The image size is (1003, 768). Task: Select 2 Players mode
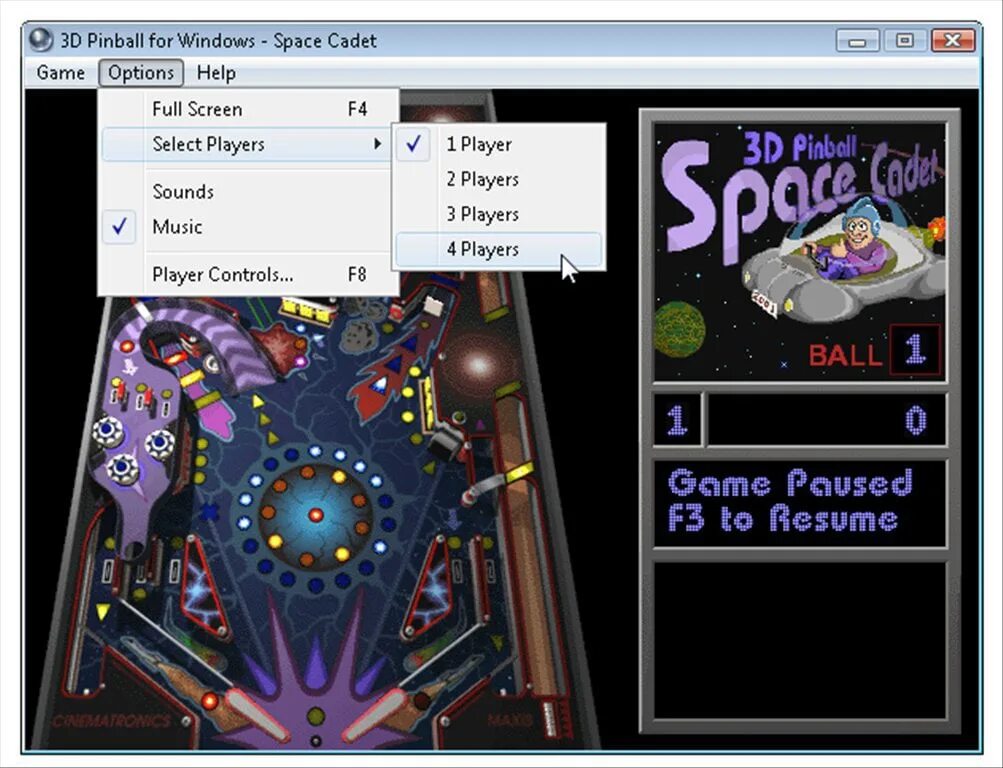tap(499, 180)
